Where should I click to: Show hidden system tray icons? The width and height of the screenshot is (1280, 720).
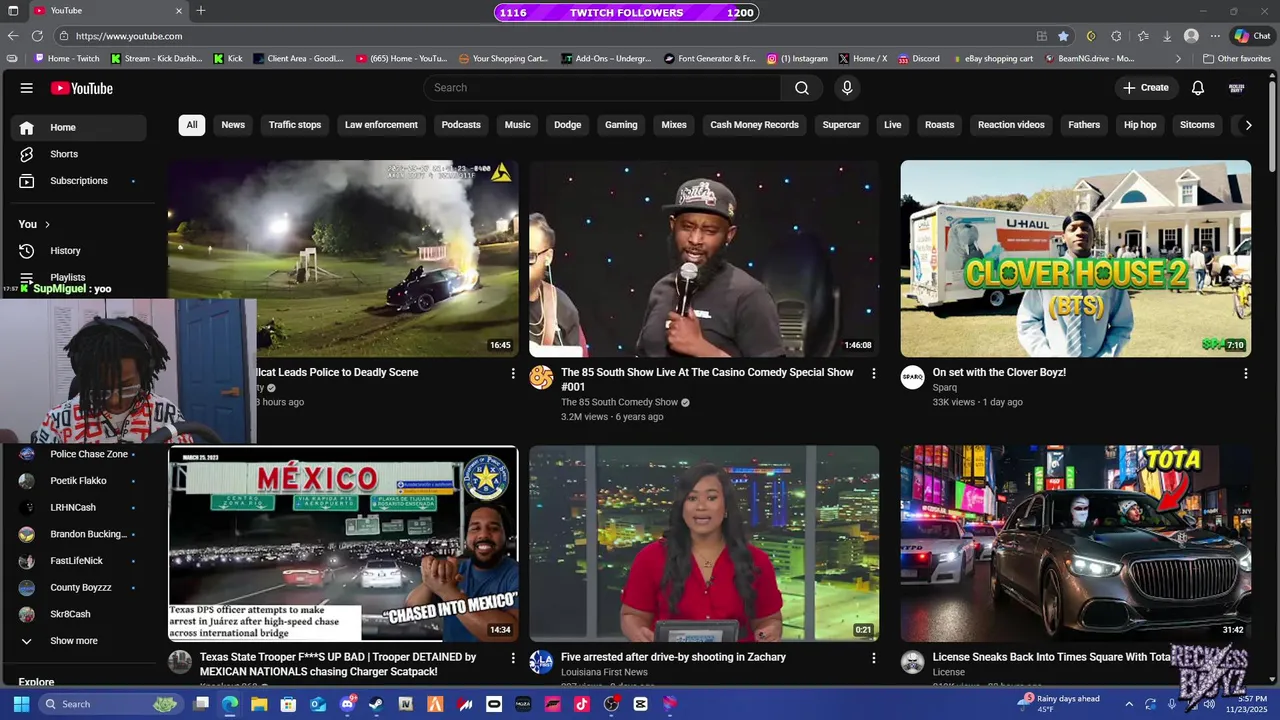(x=1129, y=704)
